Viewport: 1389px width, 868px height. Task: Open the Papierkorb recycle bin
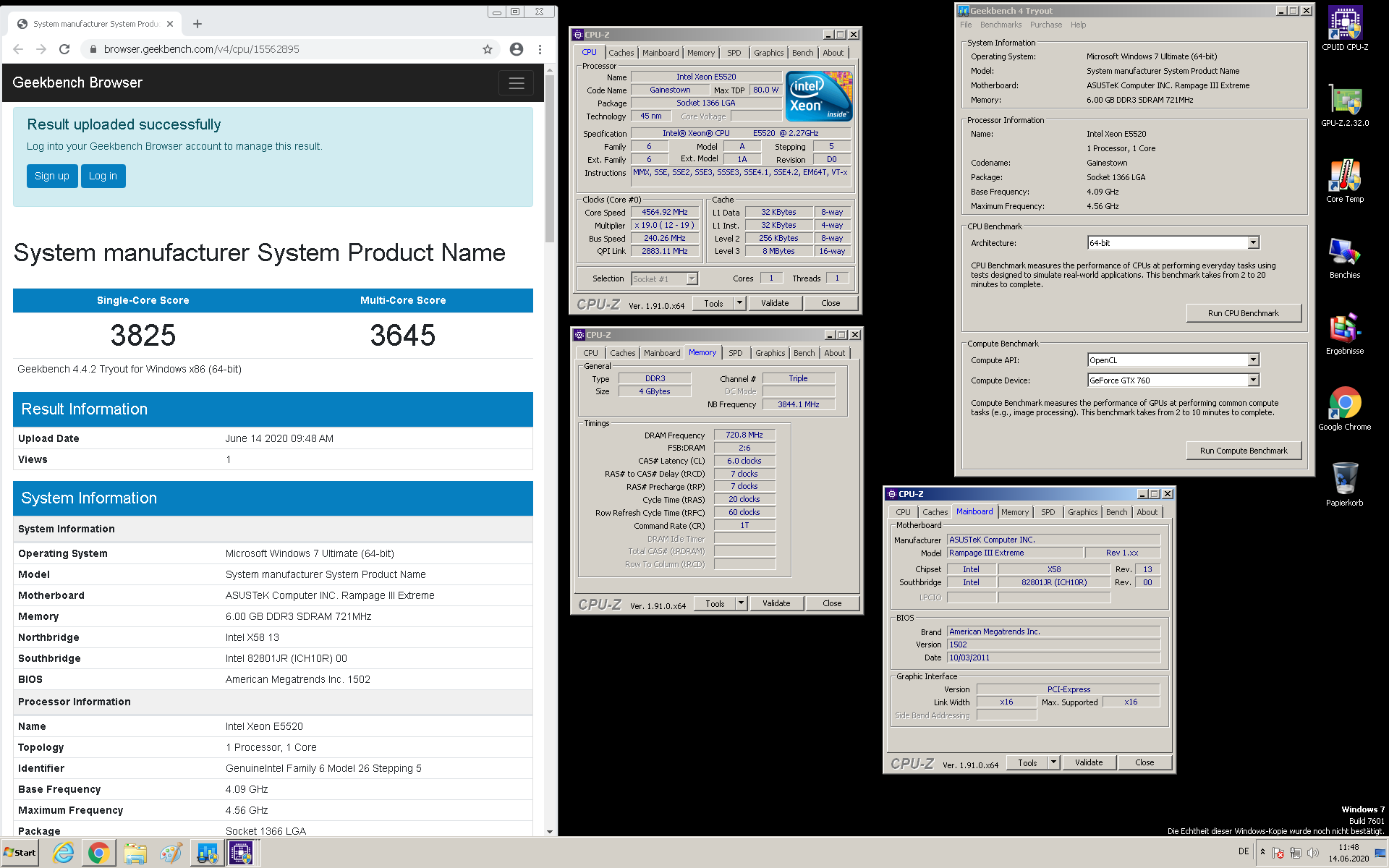(x=1345, y=485)
